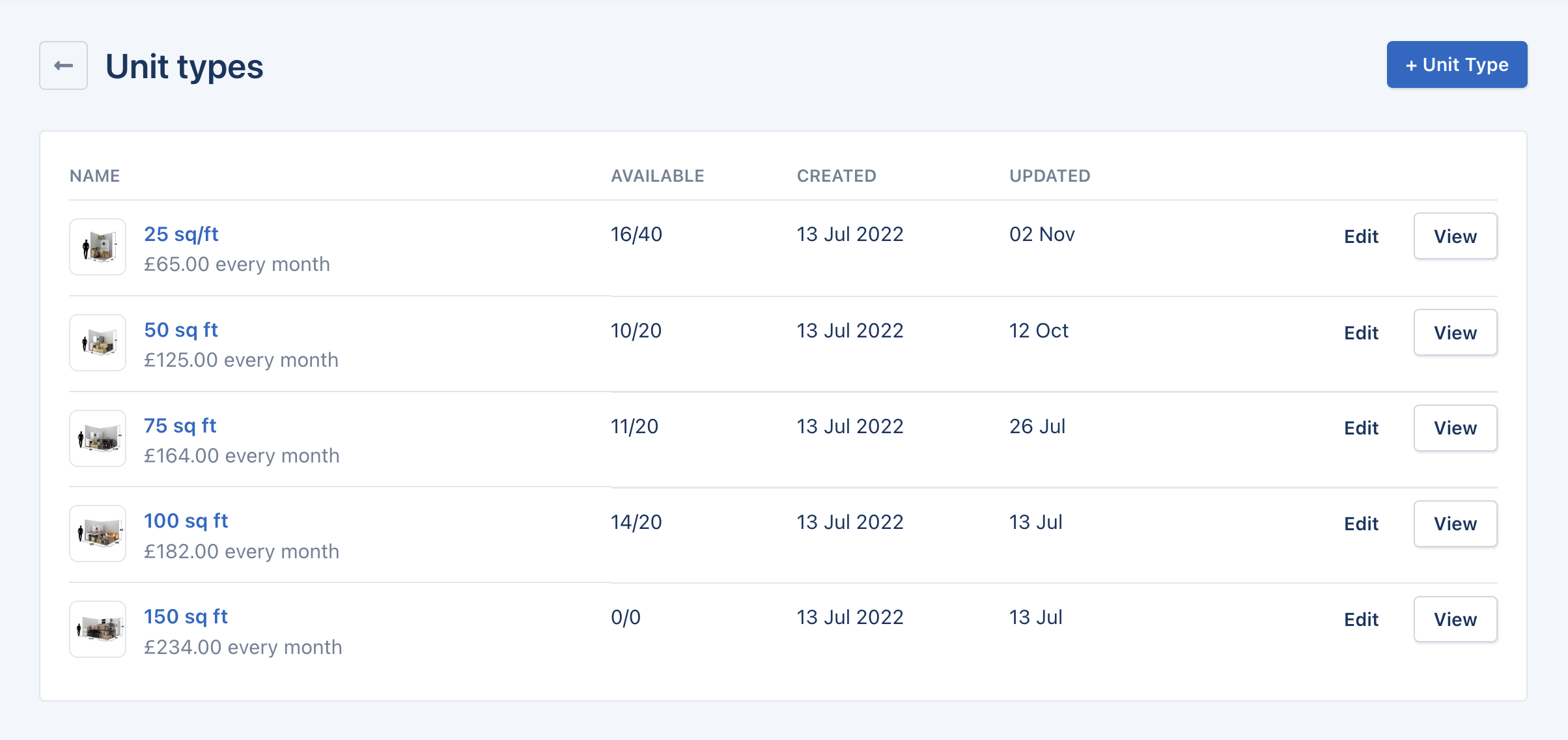1568x740 pixels.
Task: View the 25 sq/ft unit type
Action: click(x=1455, y=236)
